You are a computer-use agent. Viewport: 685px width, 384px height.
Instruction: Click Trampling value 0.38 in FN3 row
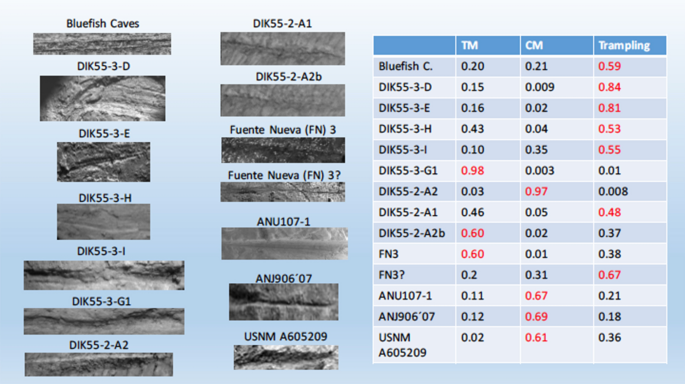point(609,254)
